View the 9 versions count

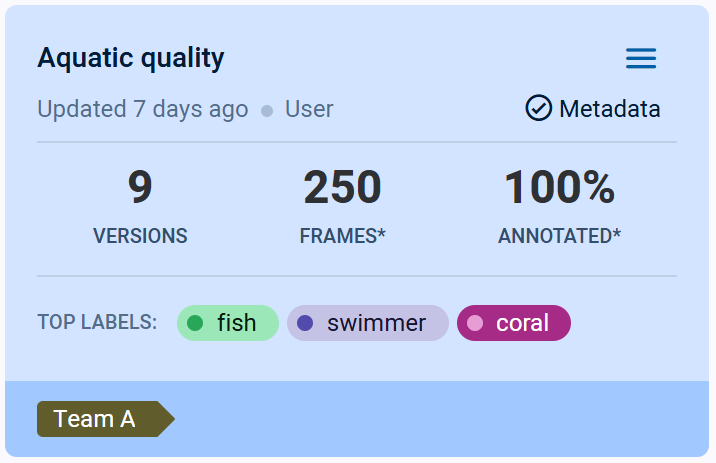(140, 188)
